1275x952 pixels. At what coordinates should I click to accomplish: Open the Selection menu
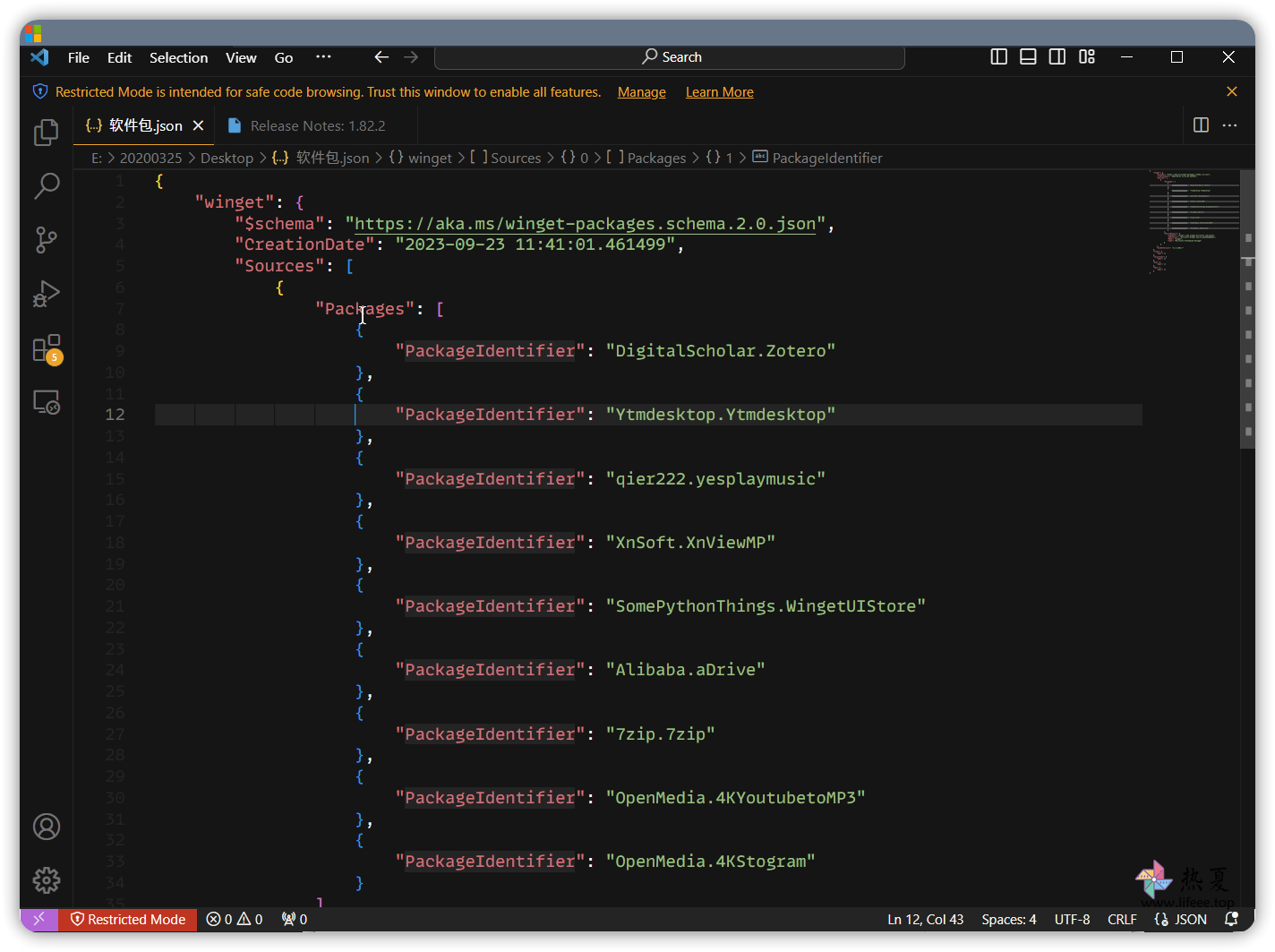pyautogui.click(x=178, y=57)
